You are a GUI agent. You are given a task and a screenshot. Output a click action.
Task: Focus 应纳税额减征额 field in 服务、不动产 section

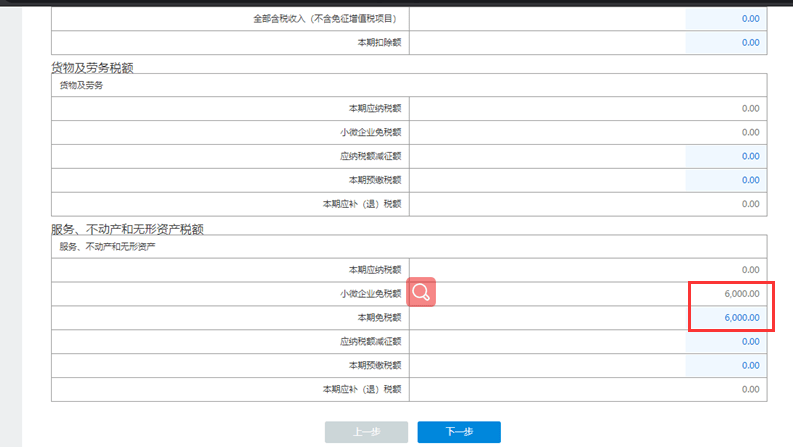(725, 342)
